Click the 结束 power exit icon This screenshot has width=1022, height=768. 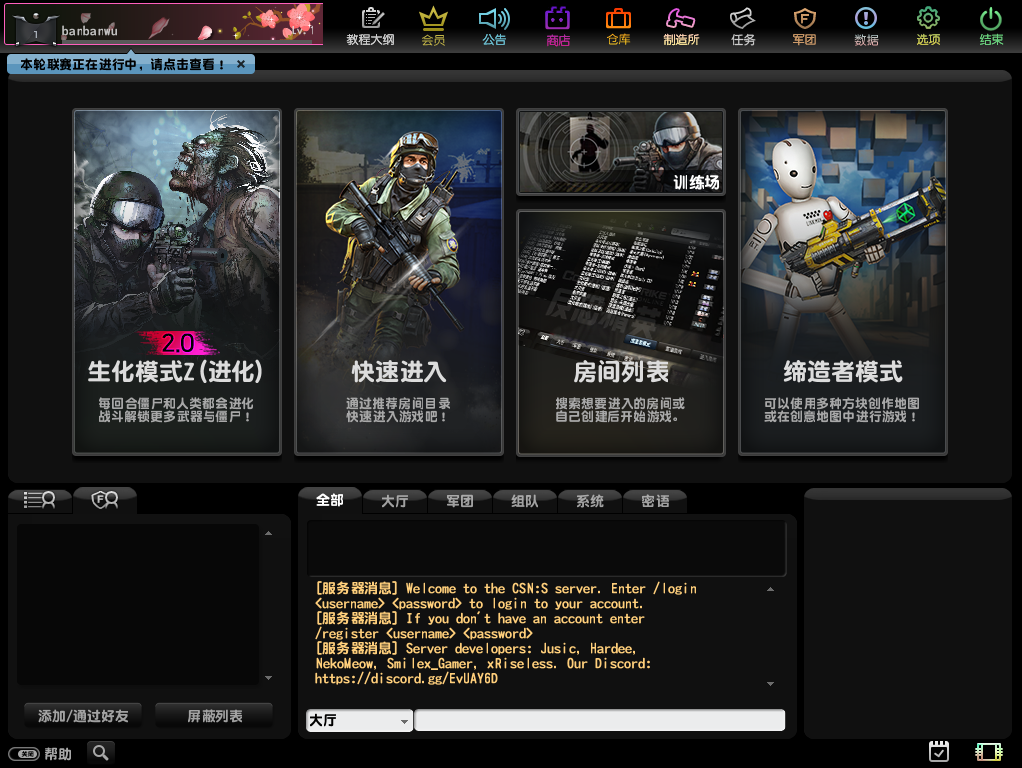pyautogui.click(x=991, y=25)
